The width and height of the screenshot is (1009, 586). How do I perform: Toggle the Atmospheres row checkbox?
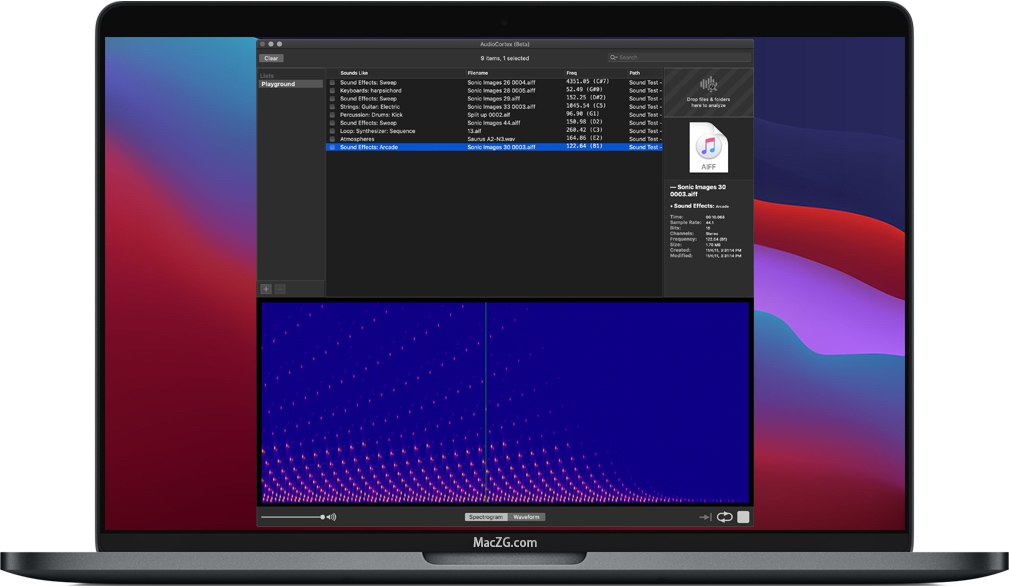click(x=333, y=137)
